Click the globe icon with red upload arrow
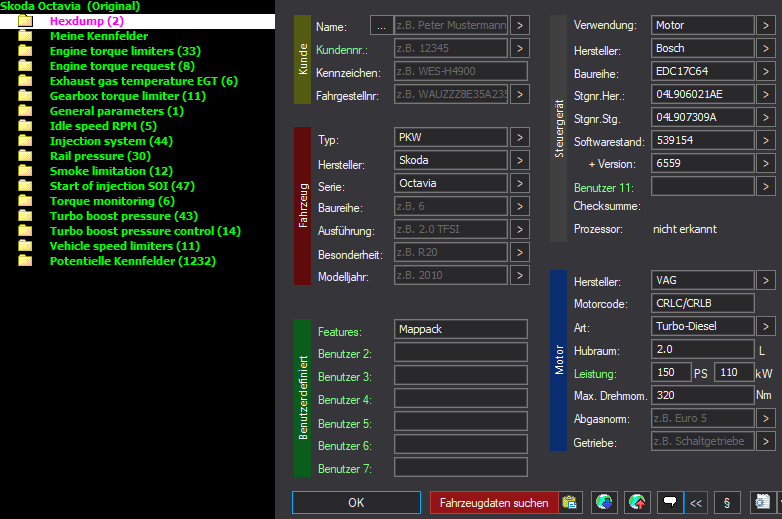Screen dimensions: 782x519 point(637,503)
